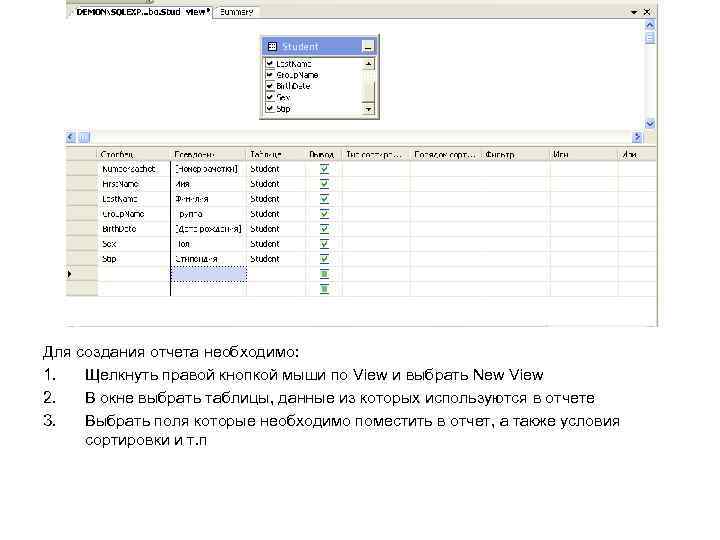
Task: Select the Stip cell in the grid
Action: coord(134,259)
